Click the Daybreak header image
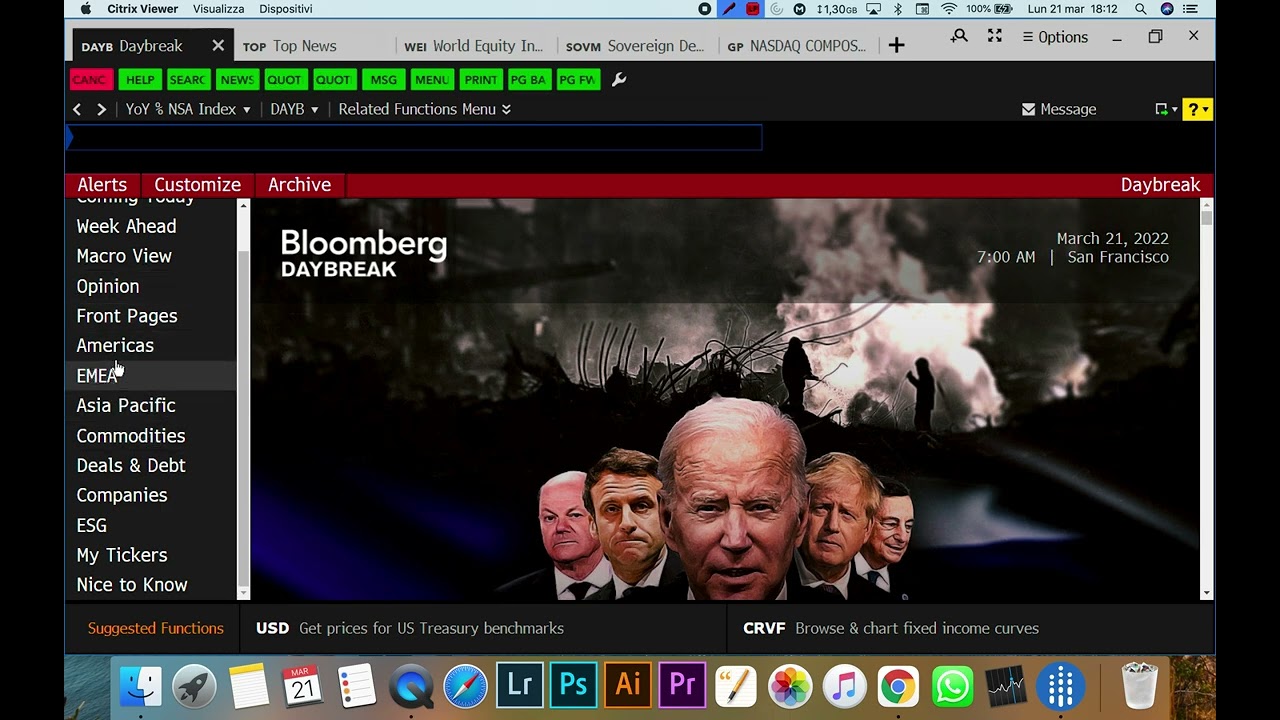This screenshot has height=720, width=1280. [725, 400]
